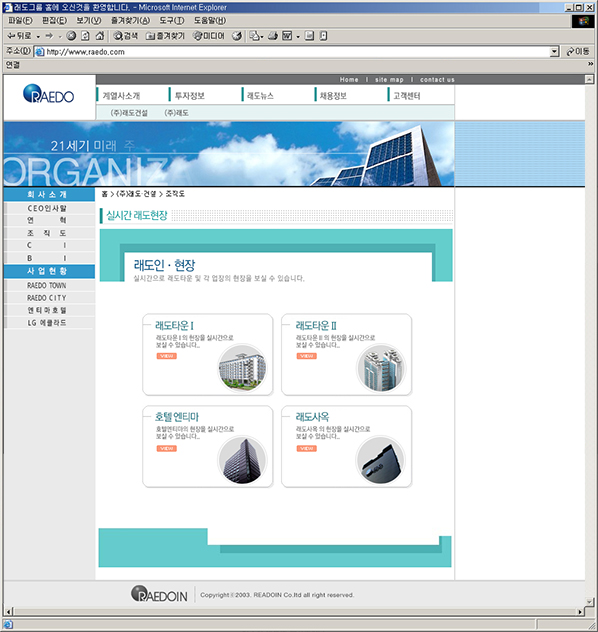
Task: Select 고객센터 navigation tab
Action: 407,96
